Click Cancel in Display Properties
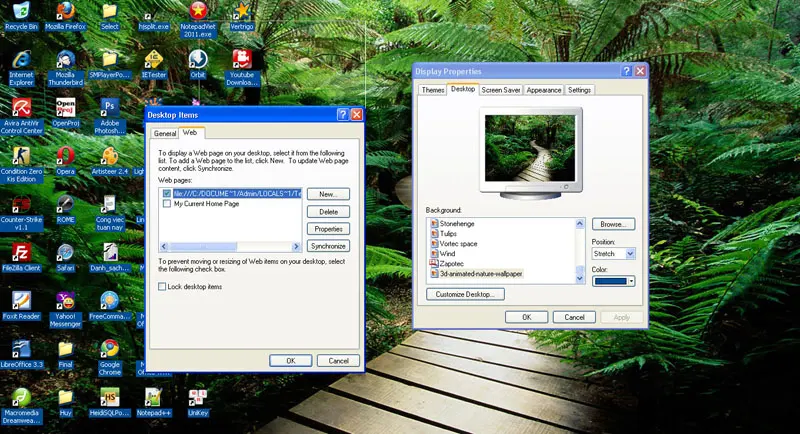800x434 pixels. (574, 317)
